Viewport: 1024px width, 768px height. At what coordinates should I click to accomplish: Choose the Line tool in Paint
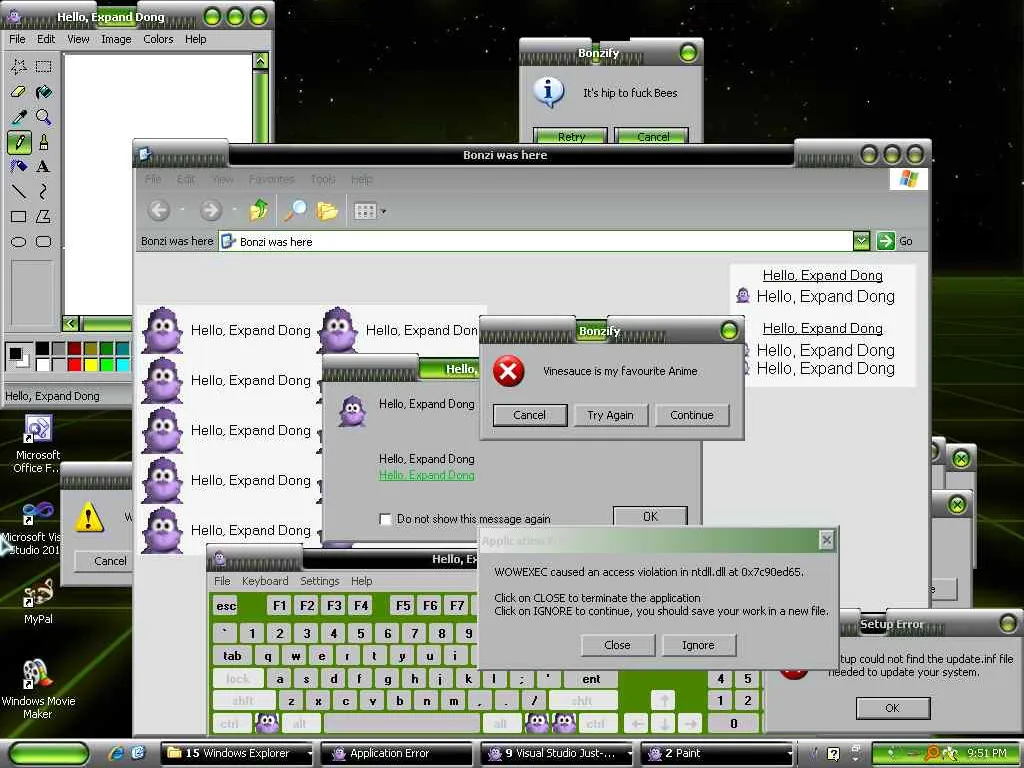(x=19, y=191)
